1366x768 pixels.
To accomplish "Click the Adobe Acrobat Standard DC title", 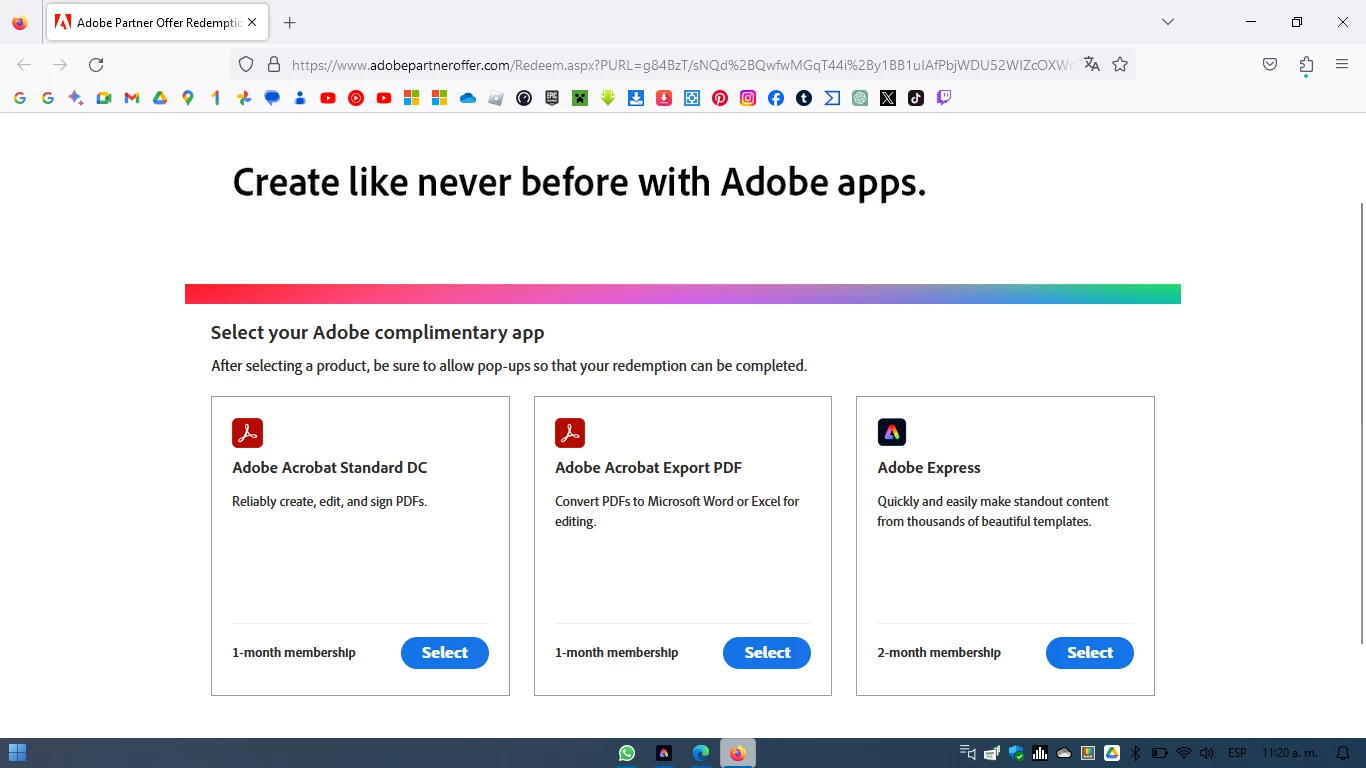I will [x=330, y=468].
